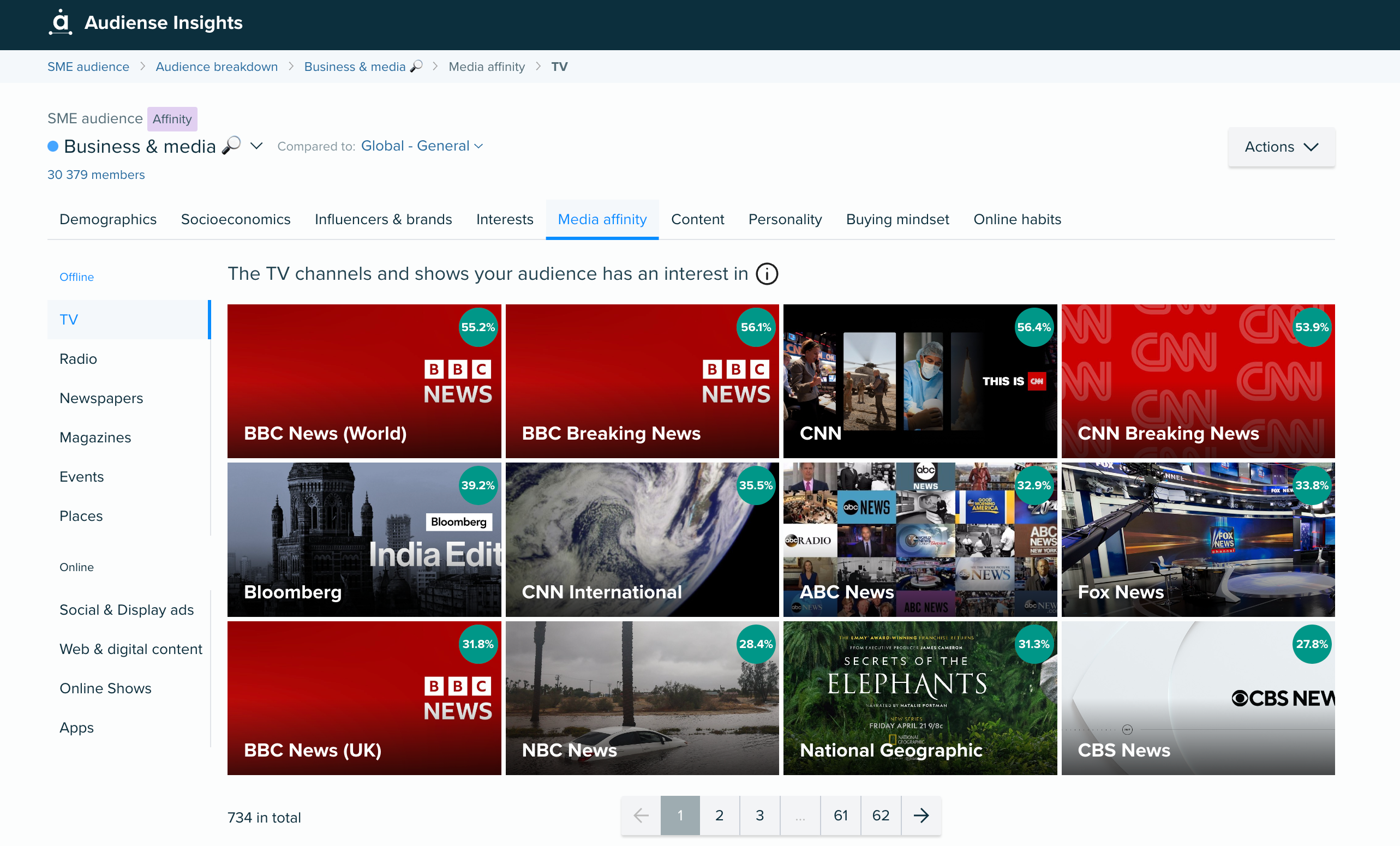
Task: Click the Media affinity tab
Action: coord(601,220)
